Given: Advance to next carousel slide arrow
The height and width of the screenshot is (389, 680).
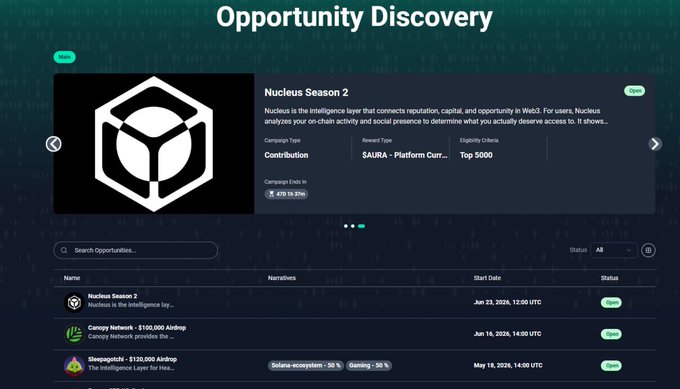Looking at the screenshot, I should point(655,144).
